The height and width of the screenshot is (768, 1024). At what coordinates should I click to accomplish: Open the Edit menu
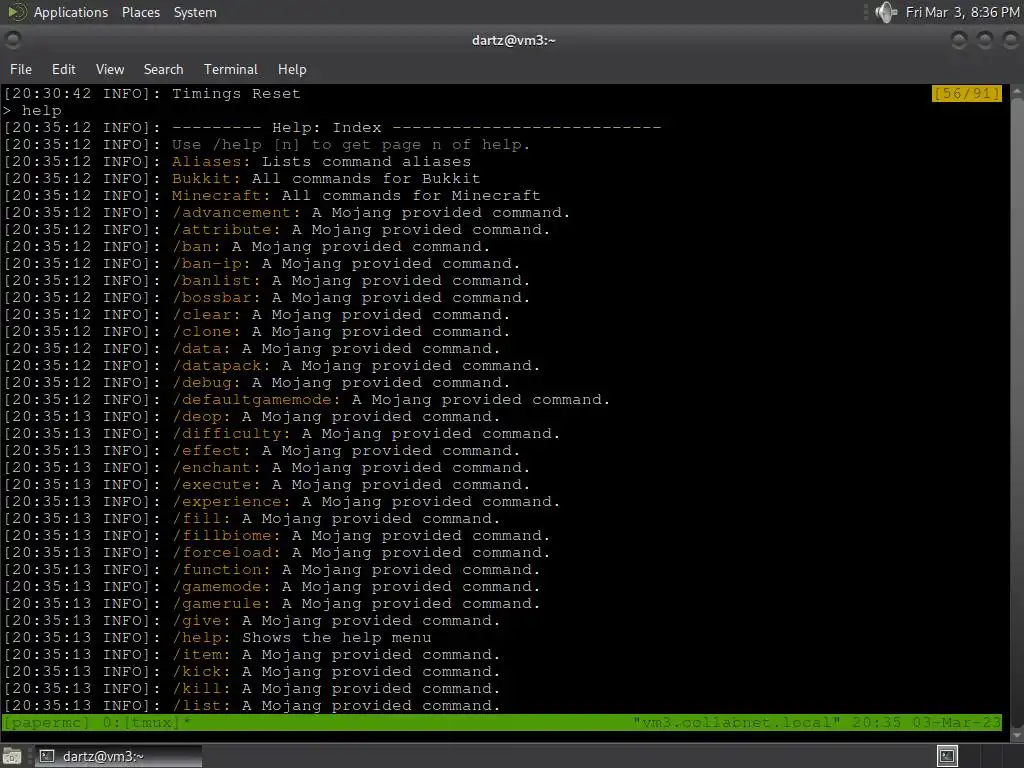[63, 69]
